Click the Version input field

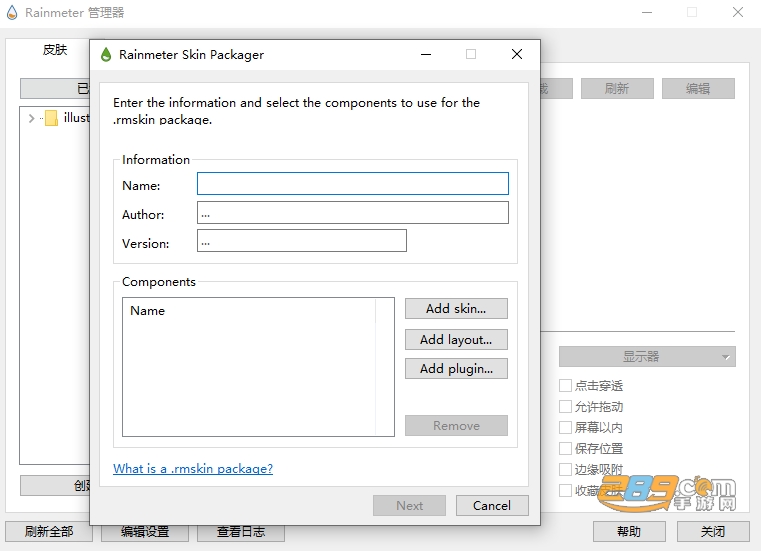(x=301, y=241)
